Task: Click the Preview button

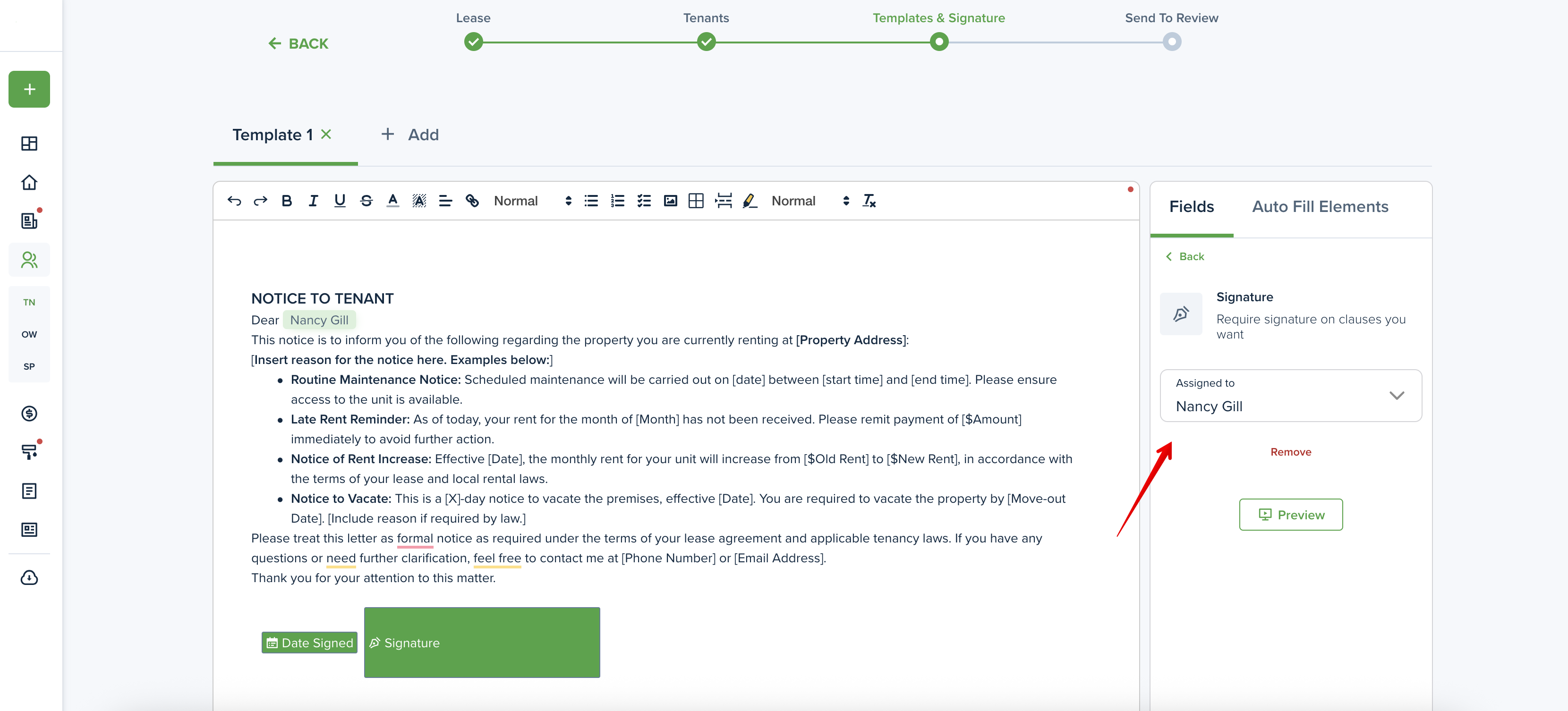Action: [1290, 515]
